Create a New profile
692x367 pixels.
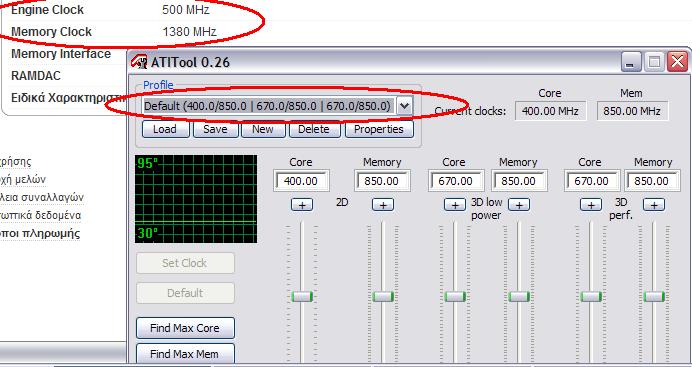coord(263,129)
